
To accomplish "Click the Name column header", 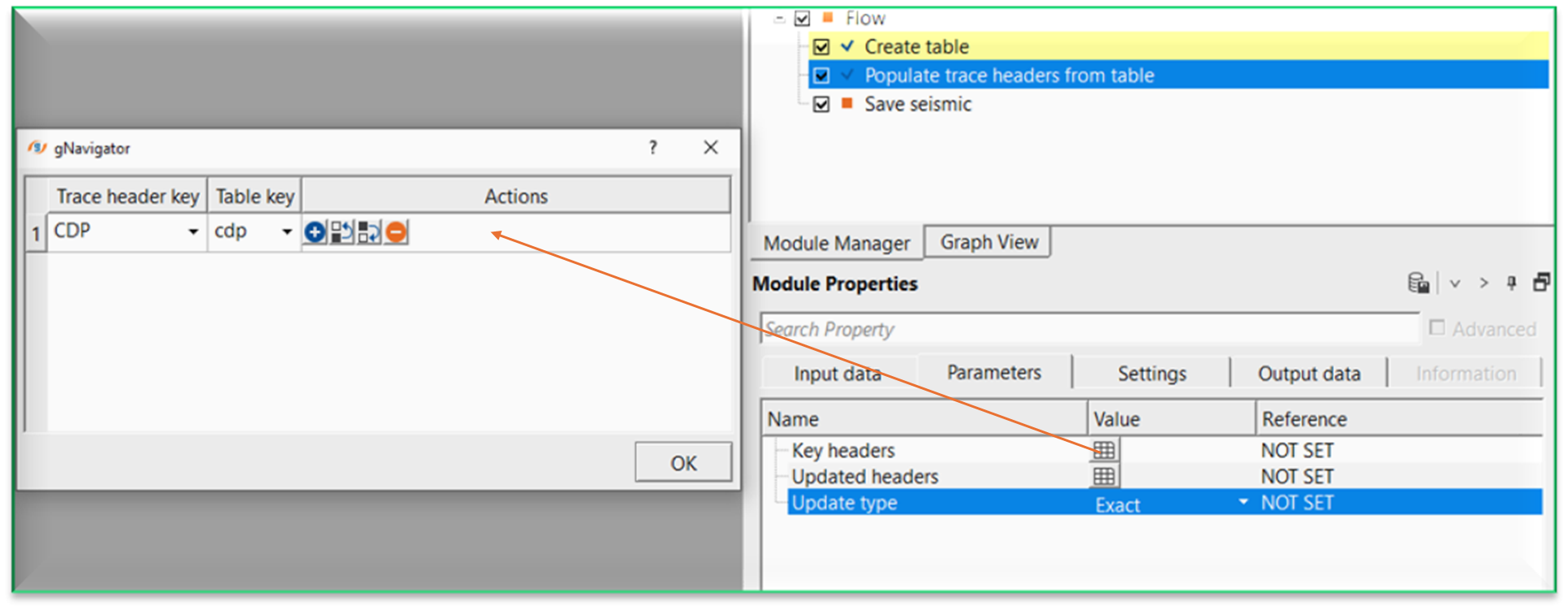I will [924, 419].
